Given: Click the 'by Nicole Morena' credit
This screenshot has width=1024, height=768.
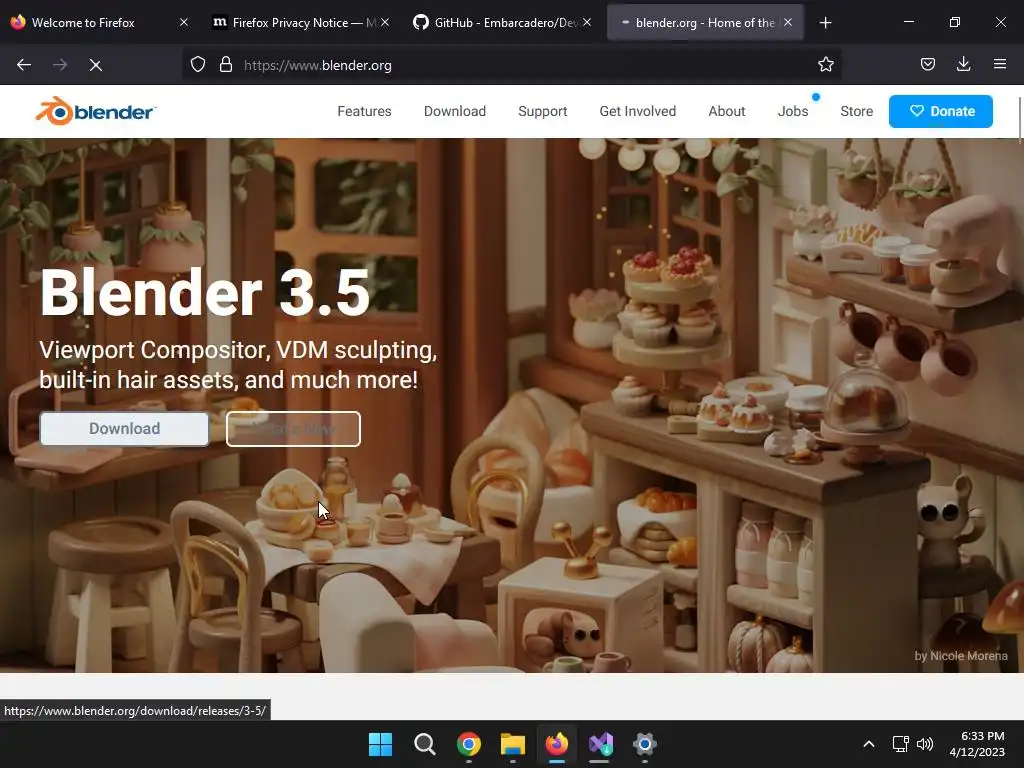Looking at the screenshot, I should point(961,656).
